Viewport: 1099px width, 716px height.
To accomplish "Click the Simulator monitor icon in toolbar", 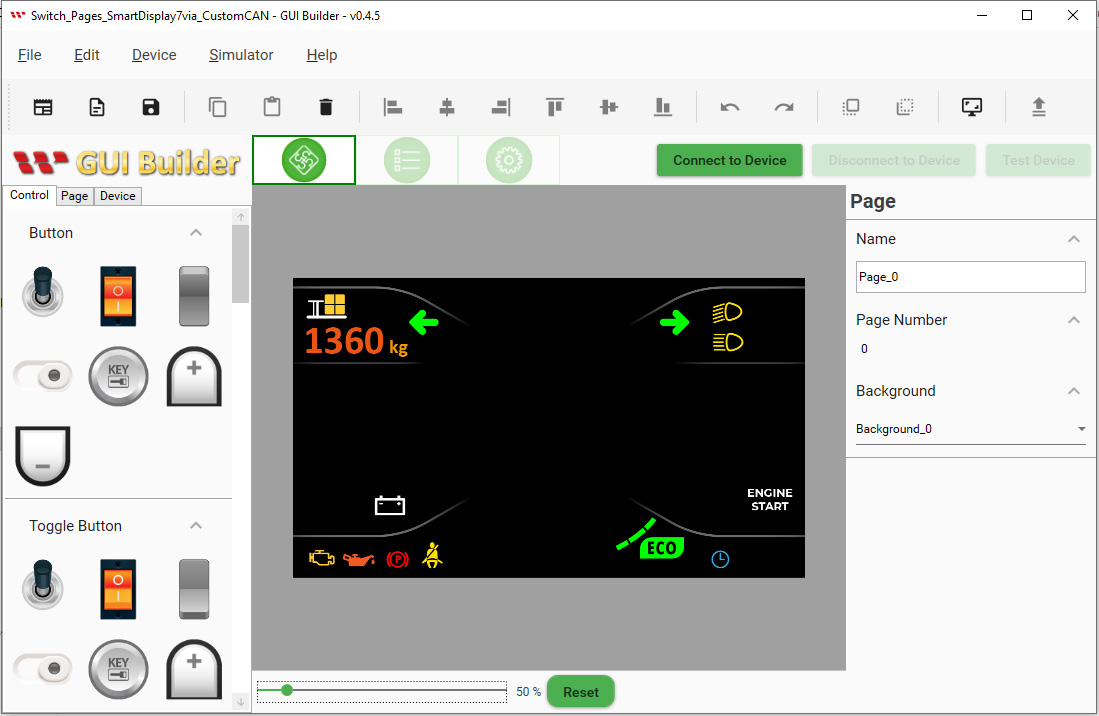I will tap(971, 107).
